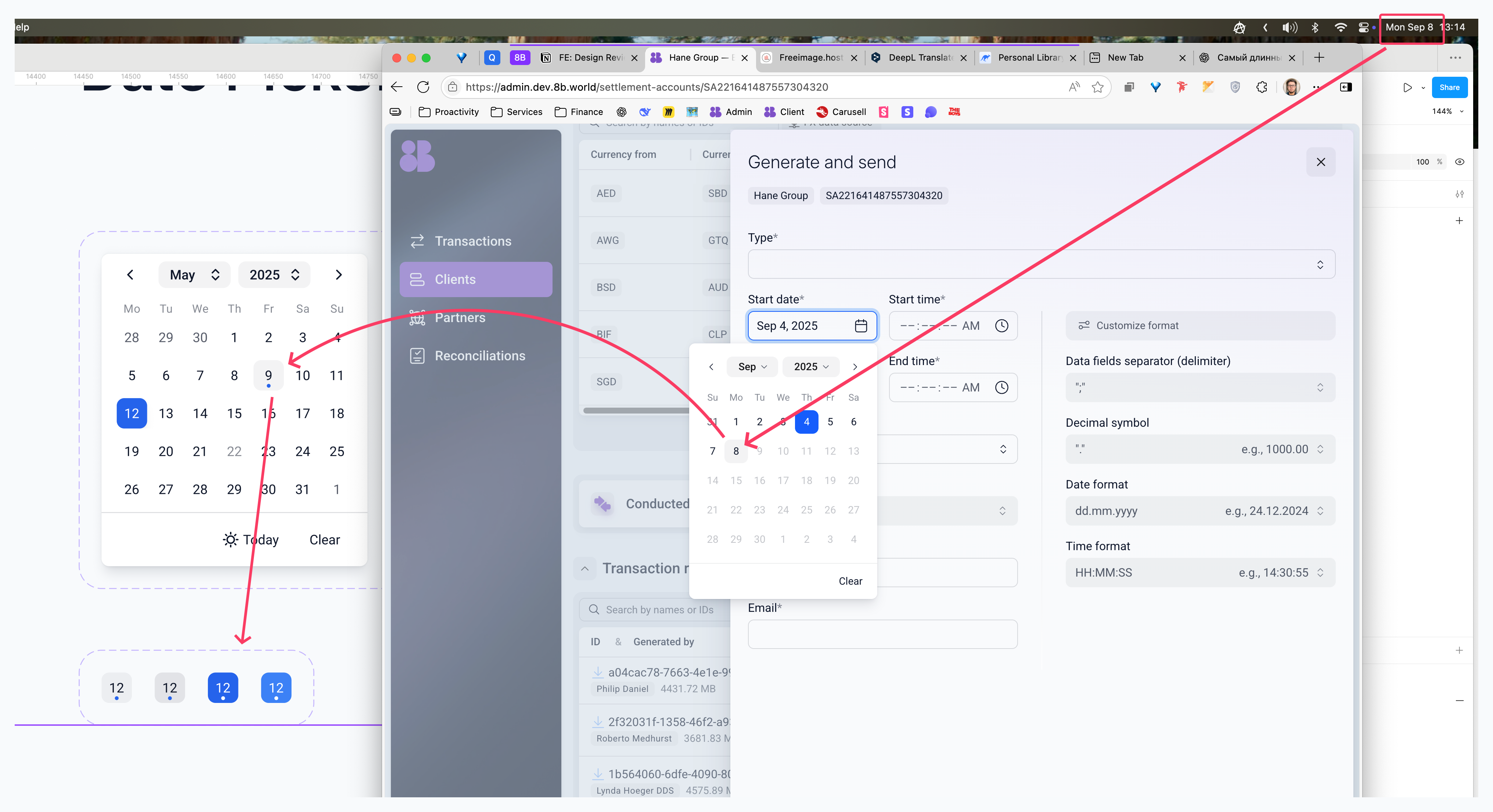Viewport: 1493px width, 812px height.
Task: Toggle browser sidebar panel icon
Action: coord(1346,87)
